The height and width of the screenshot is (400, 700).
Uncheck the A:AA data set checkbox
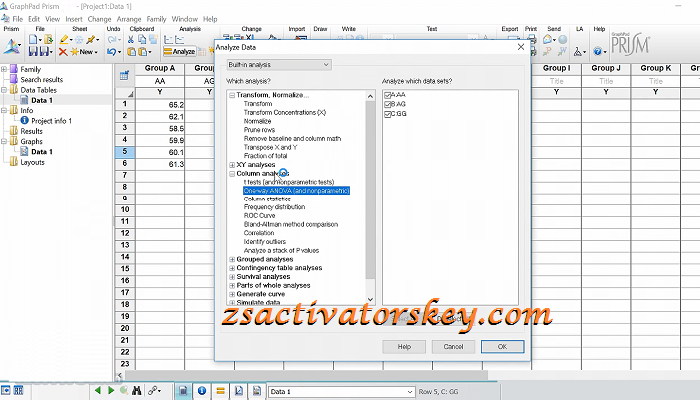[388, 95]
